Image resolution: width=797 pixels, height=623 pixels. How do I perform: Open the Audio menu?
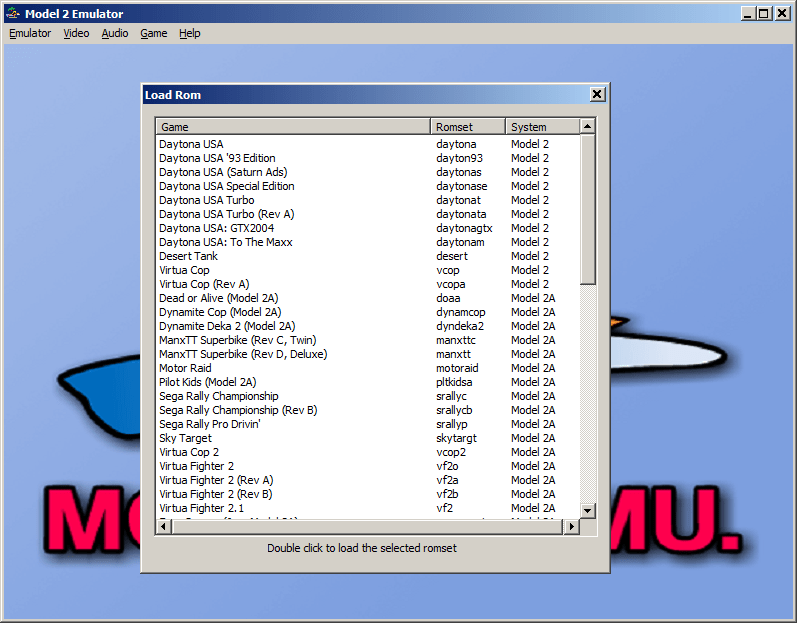coord(115,33)
